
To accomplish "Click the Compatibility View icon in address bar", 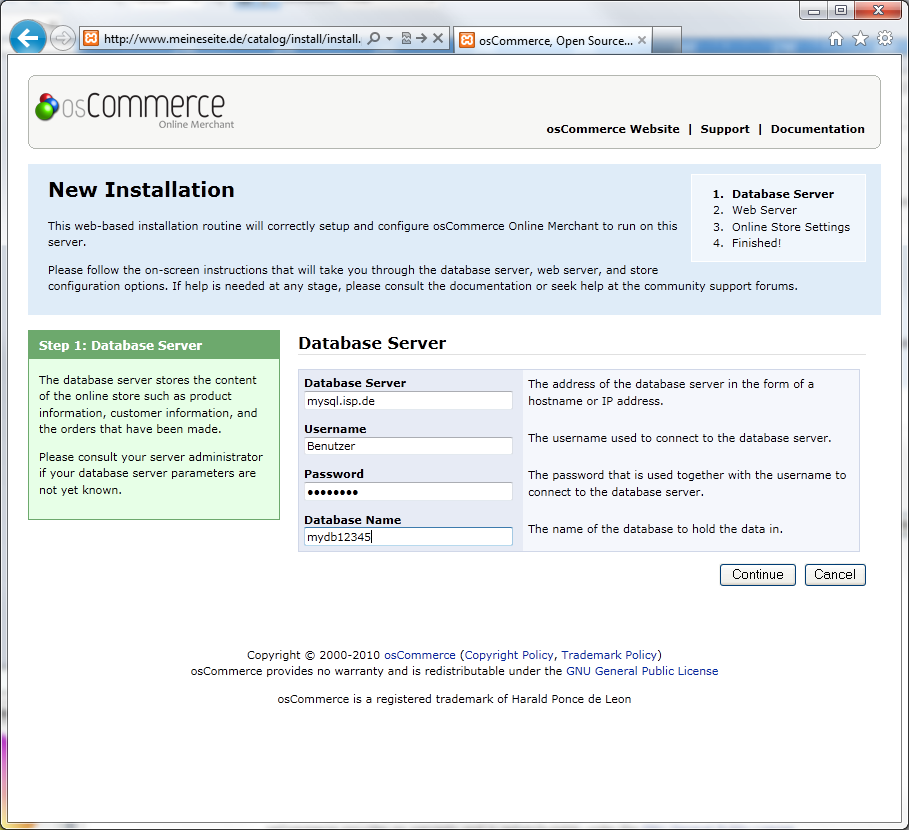I will coord(406,39).
